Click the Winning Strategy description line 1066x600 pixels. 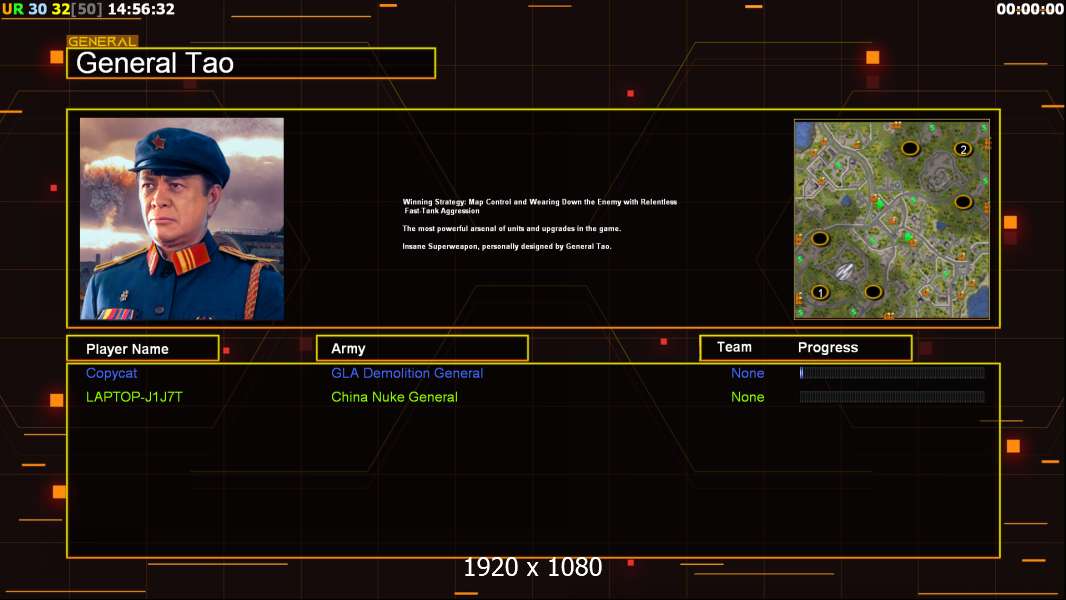(x=539, y=206)
